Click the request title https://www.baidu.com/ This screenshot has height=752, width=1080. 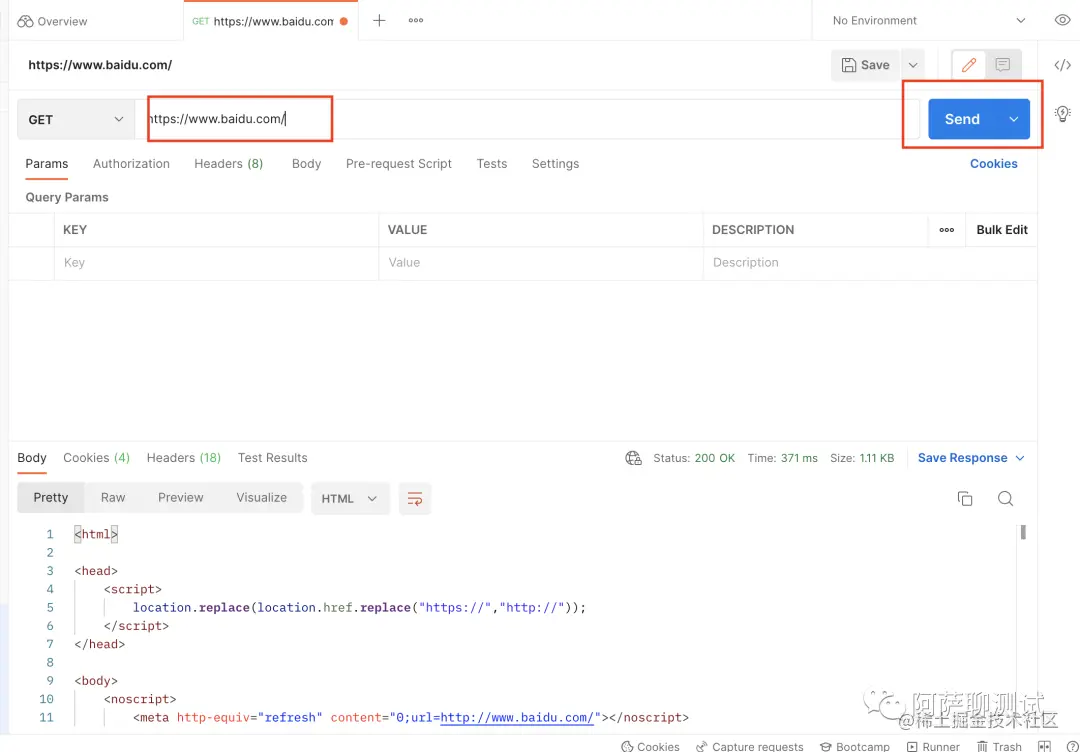click(100, 65)
